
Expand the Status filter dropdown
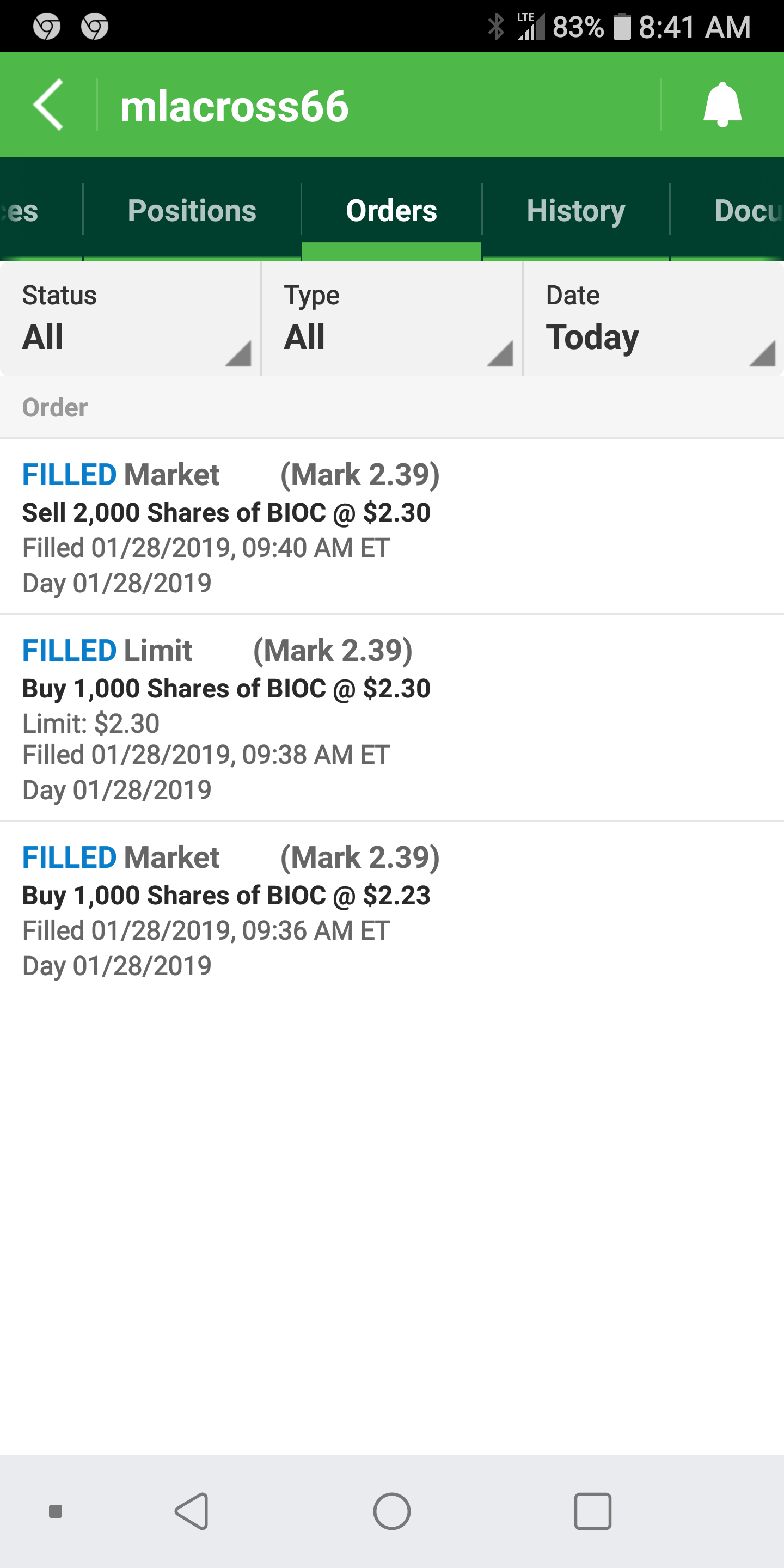(130, 319)
